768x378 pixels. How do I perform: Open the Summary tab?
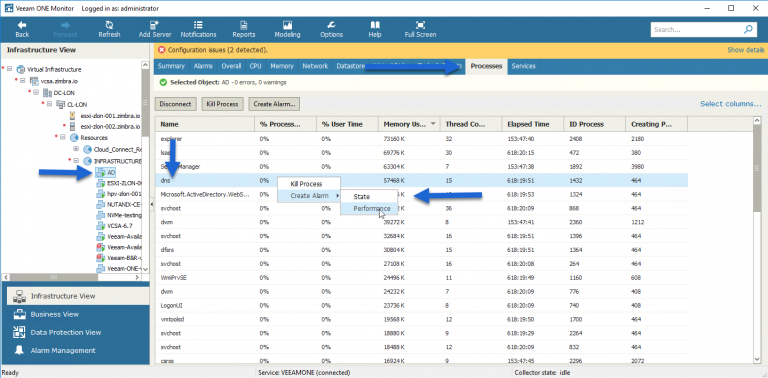[x=171, y=66]
